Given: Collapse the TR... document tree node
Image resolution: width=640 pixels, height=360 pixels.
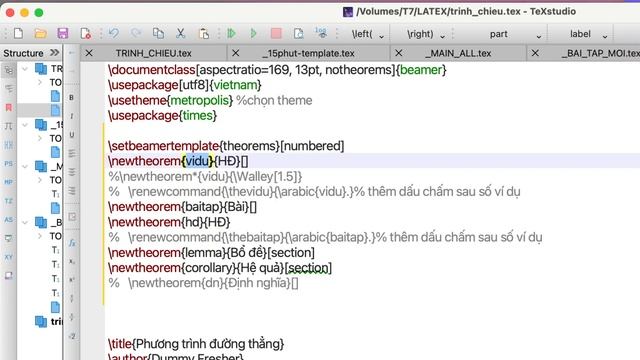Looking at the screenshot, I should click(x=25, y=69).
